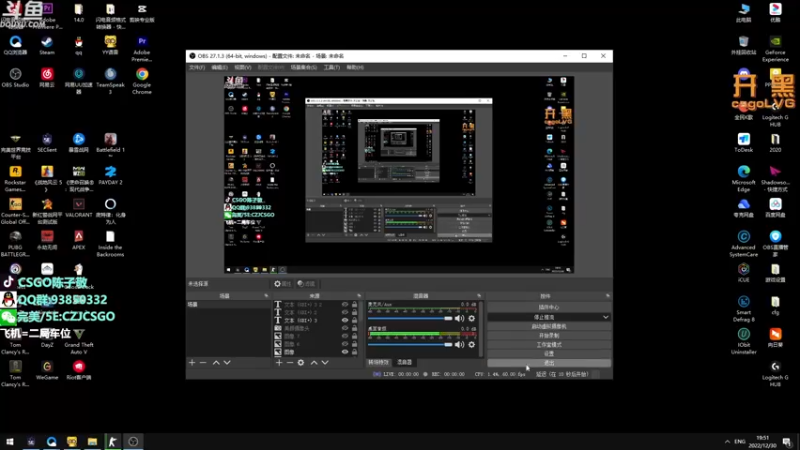Add a new scene with plus icon
The image size is (800, 450).
tap(192, 362)
